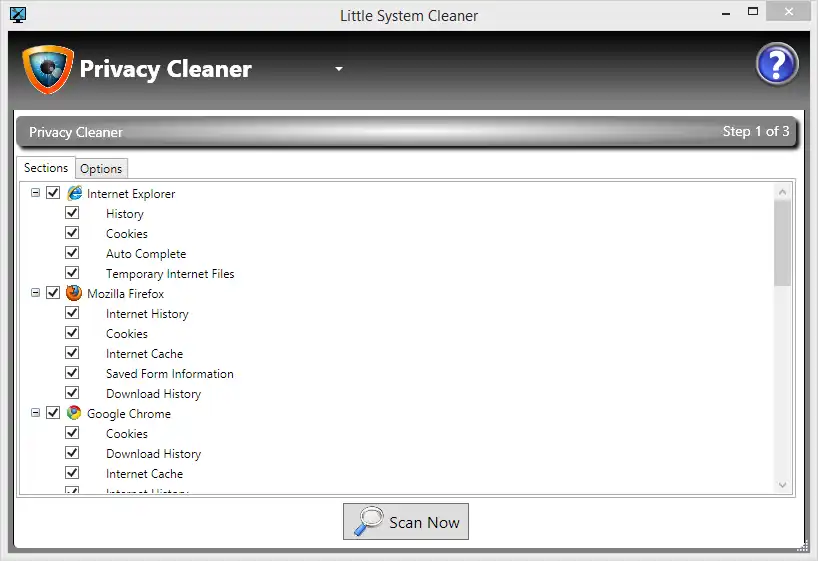The width and height of the screenshot is (818, 561).
Task: Uncheck Chrome Internet Cache checkbox
Action: click(x=72, y=473)
